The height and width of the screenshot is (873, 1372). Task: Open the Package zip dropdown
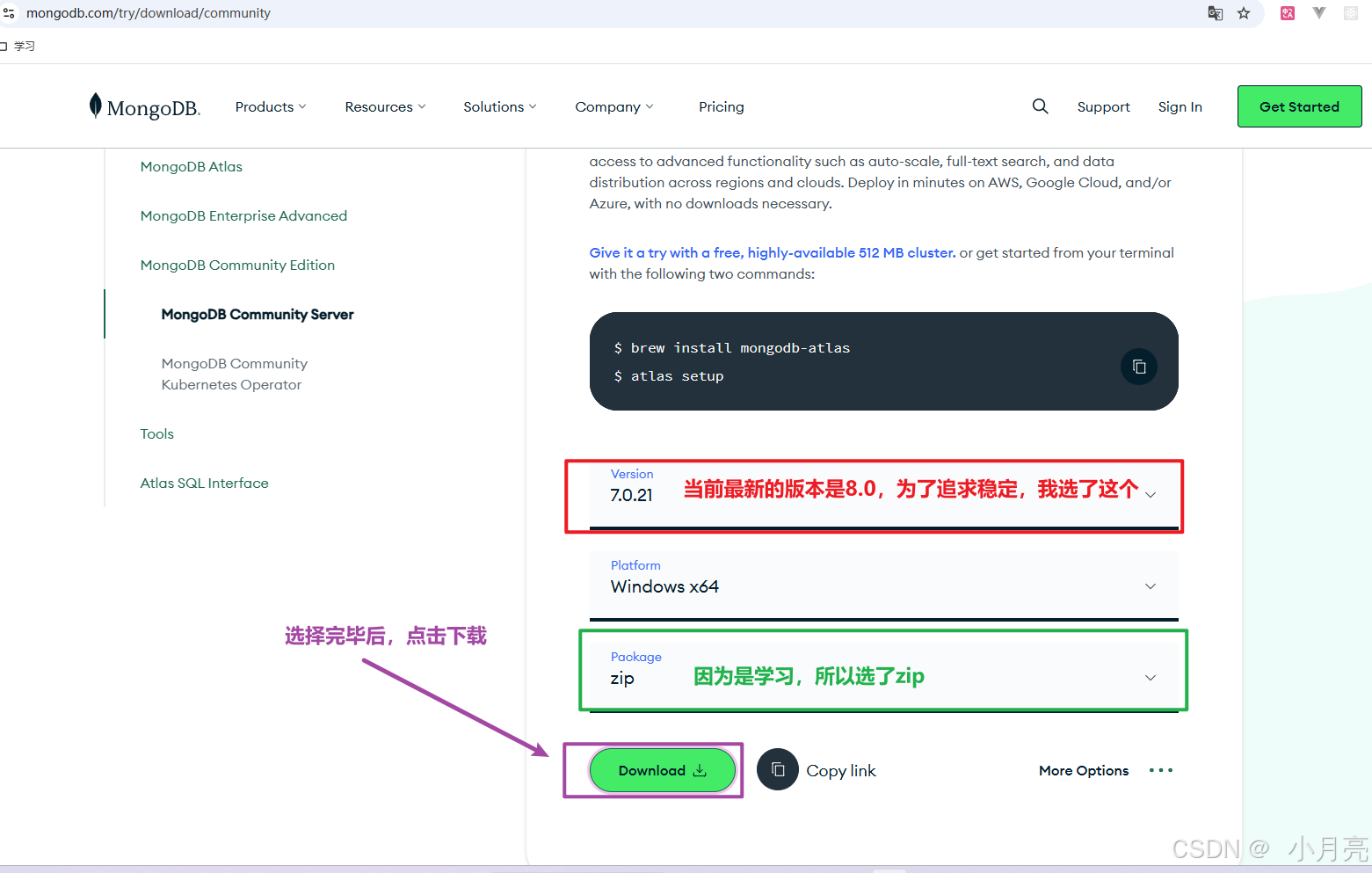point(883,677)
